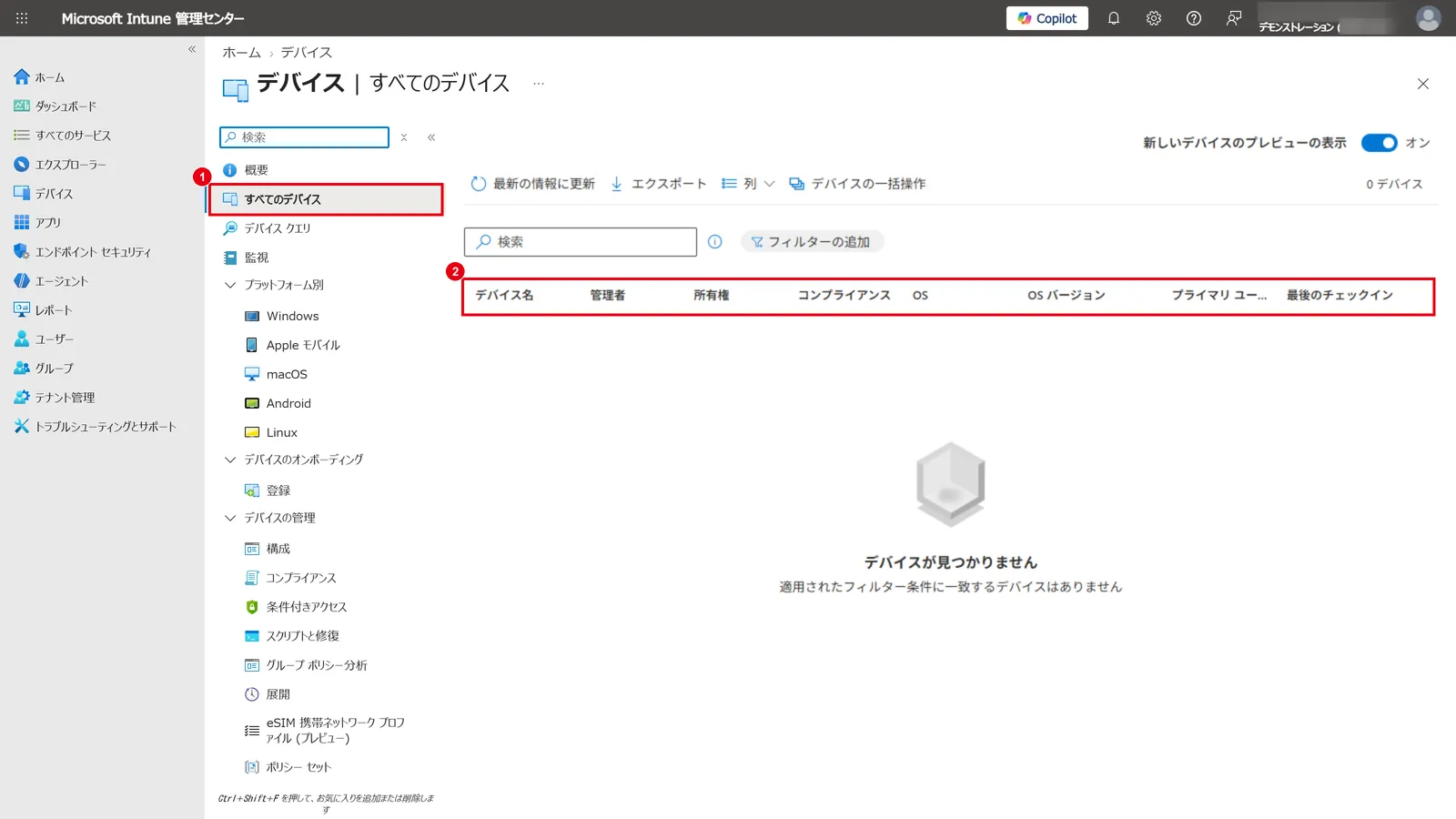Open ダッシュボード in the left navigation
This screenshot has width=1456, height=819.
55,106
